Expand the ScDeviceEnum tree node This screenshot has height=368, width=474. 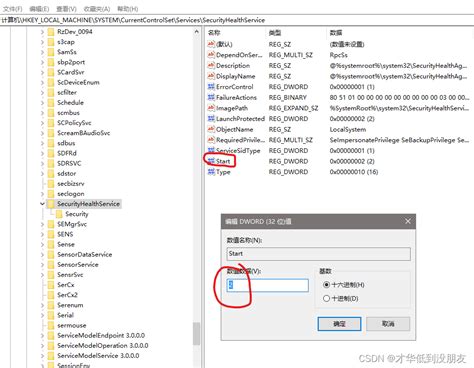42,82
